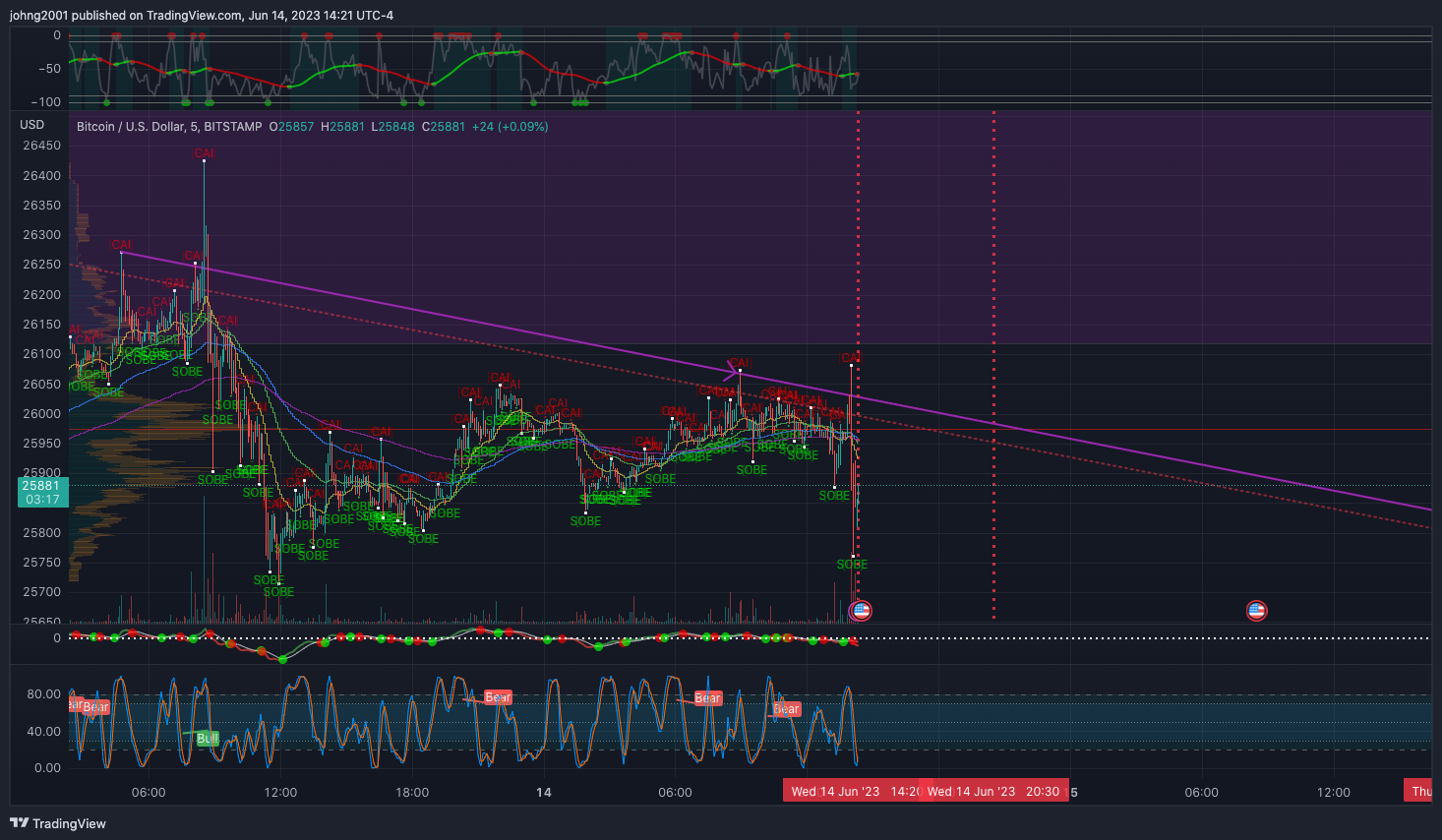This screenshot has width=1442, height=840.
Task: Click the 18:00 time axis label
Action: [412, 792]
